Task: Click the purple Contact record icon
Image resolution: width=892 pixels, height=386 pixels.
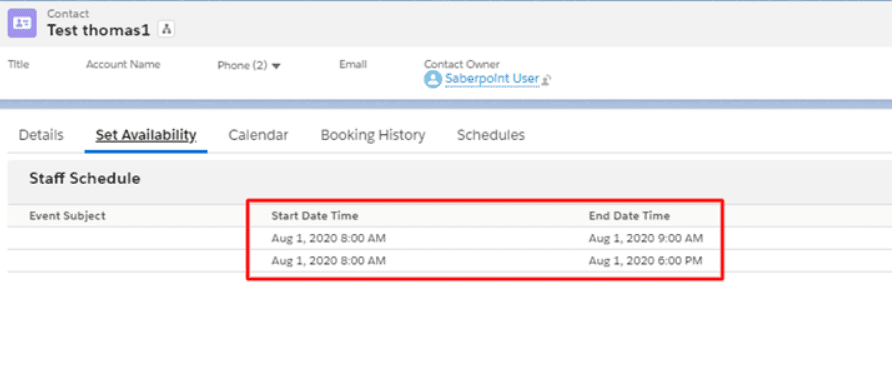Action: pos(22,23)
